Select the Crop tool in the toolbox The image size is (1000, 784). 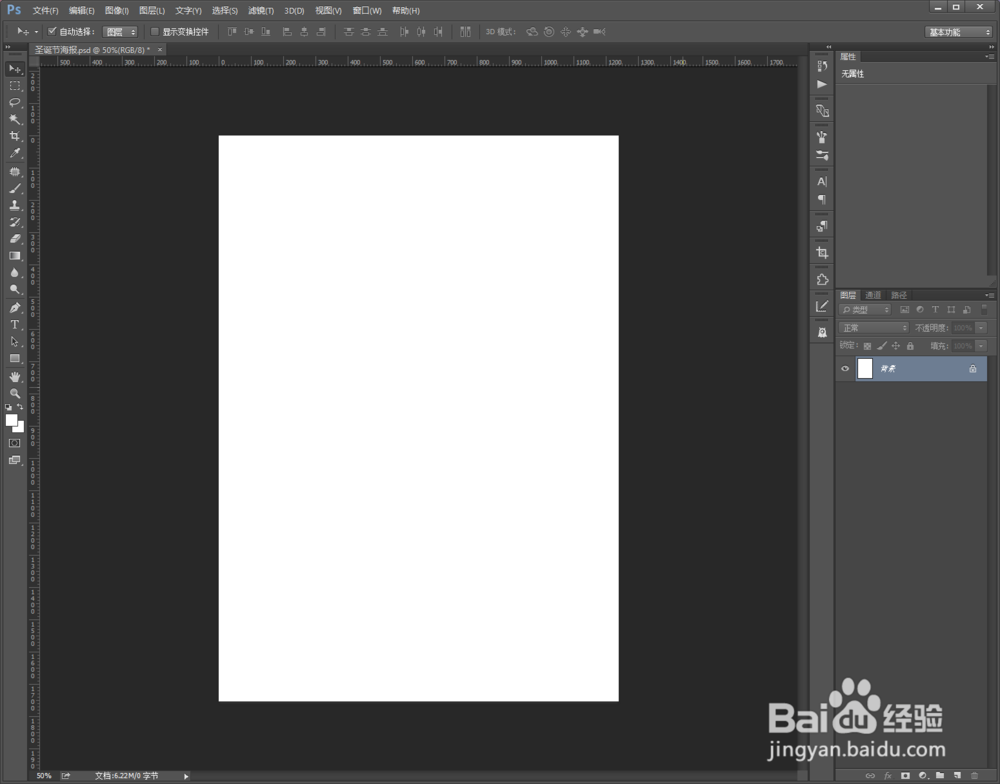[x=14, y=136]
